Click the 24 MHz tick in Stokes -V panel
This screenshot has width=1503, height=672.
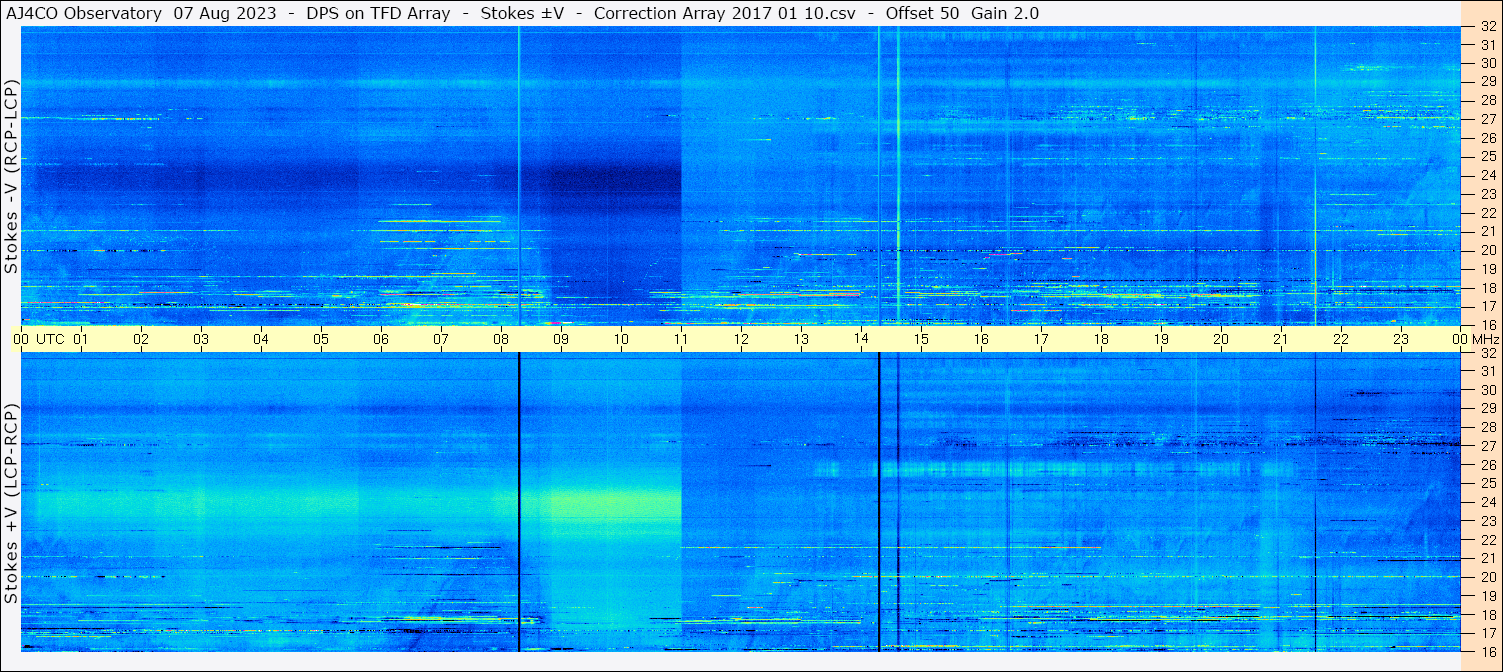coord(1487,175)
